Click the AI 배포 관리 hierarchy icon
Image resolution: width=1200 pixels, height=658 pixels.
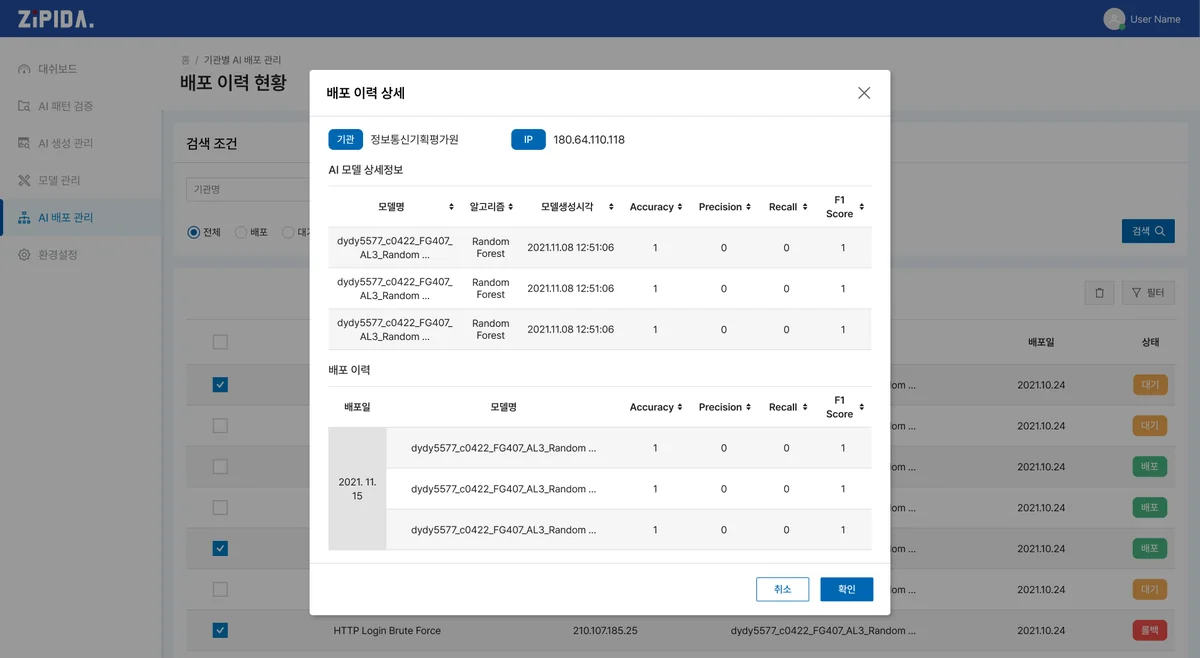click(x=25, y=217)
